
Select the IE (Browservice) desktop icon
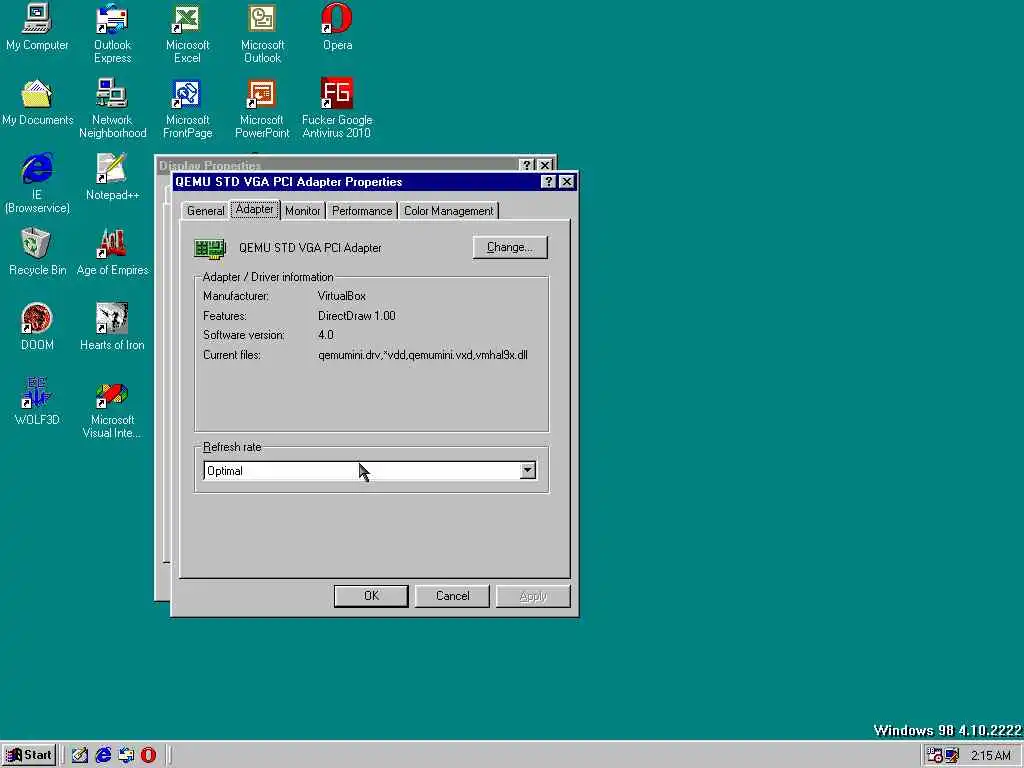pyautogui.click(x=37, y=184)
